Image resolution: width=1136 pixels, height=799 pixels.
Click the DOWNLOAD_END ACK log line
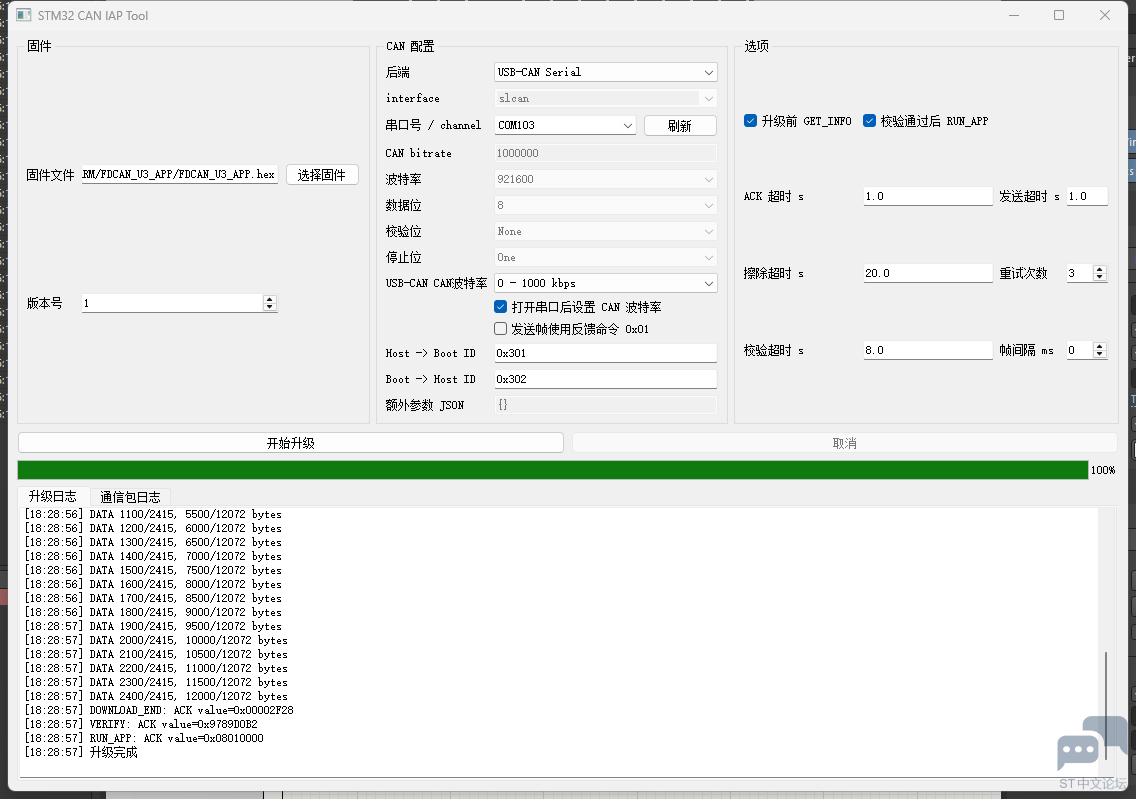(159, 711)
